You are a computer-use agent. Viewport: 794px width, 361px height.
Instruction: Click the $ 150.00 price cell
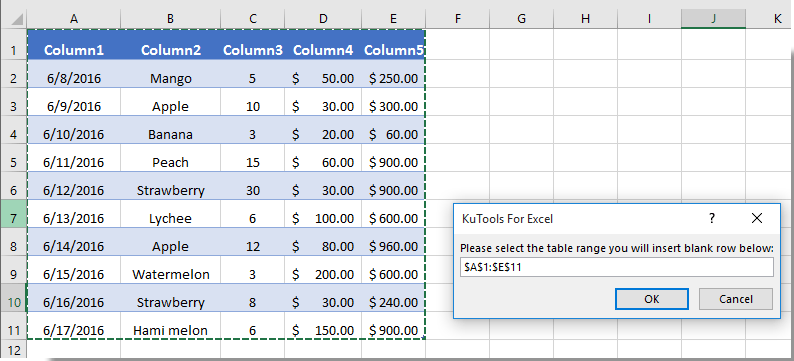click(x=323, y=326)
